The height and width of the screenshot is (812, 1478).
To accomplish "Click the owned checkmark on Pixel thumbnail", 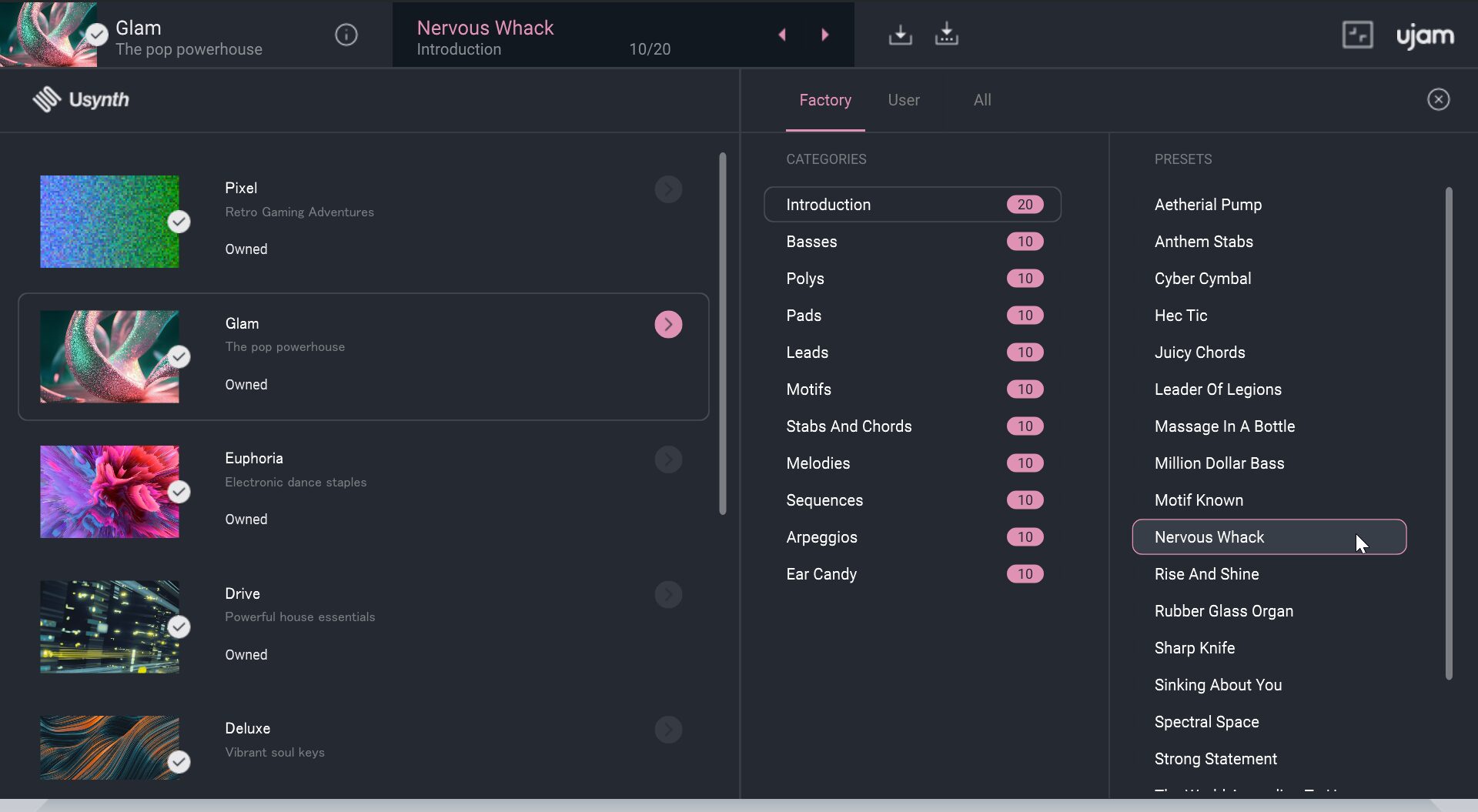I will coord(179,222).
